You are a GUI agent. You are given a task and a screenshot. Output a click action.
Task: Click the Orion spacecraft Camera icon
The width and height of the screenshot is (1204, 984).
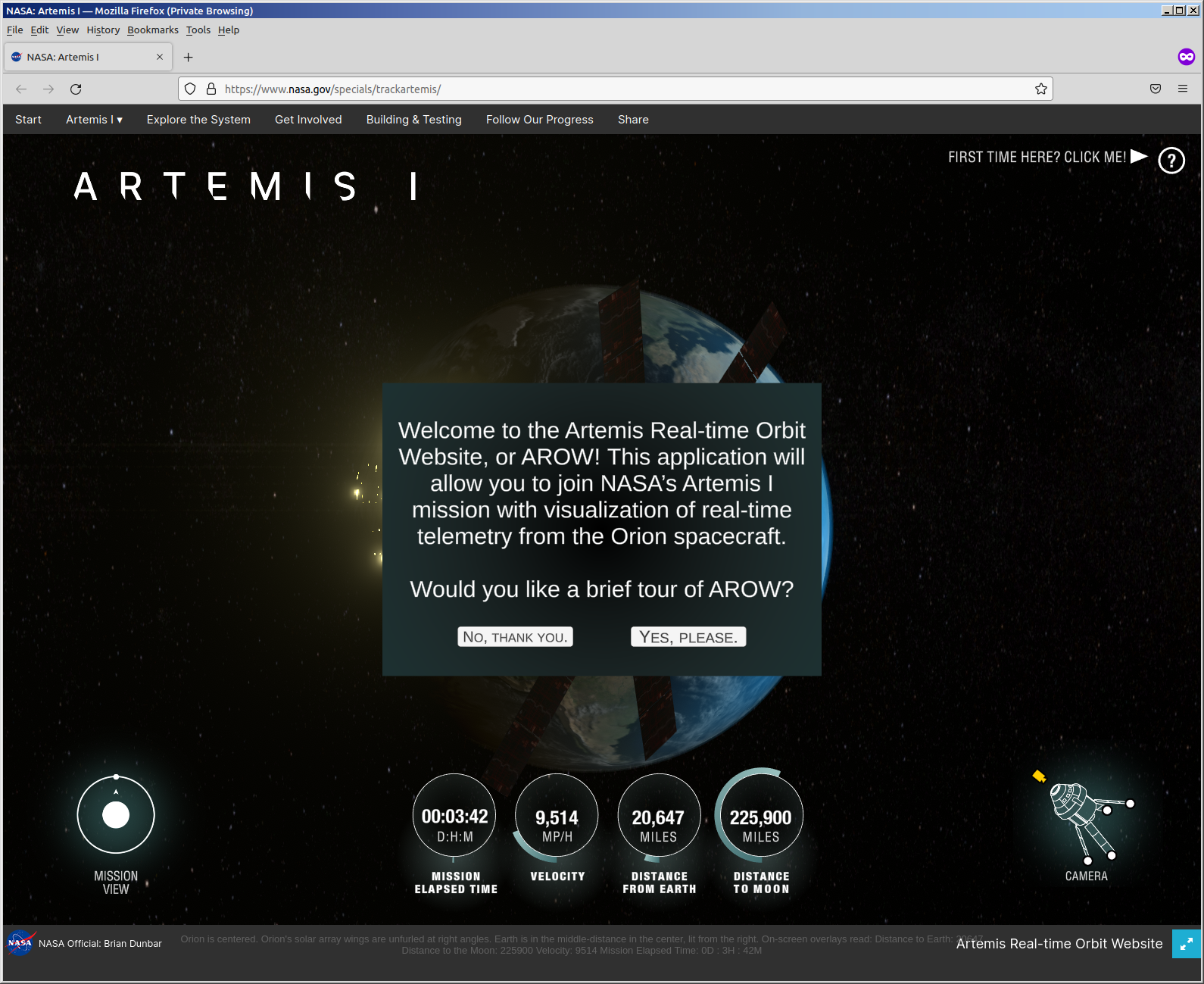tap(1086, 817)
